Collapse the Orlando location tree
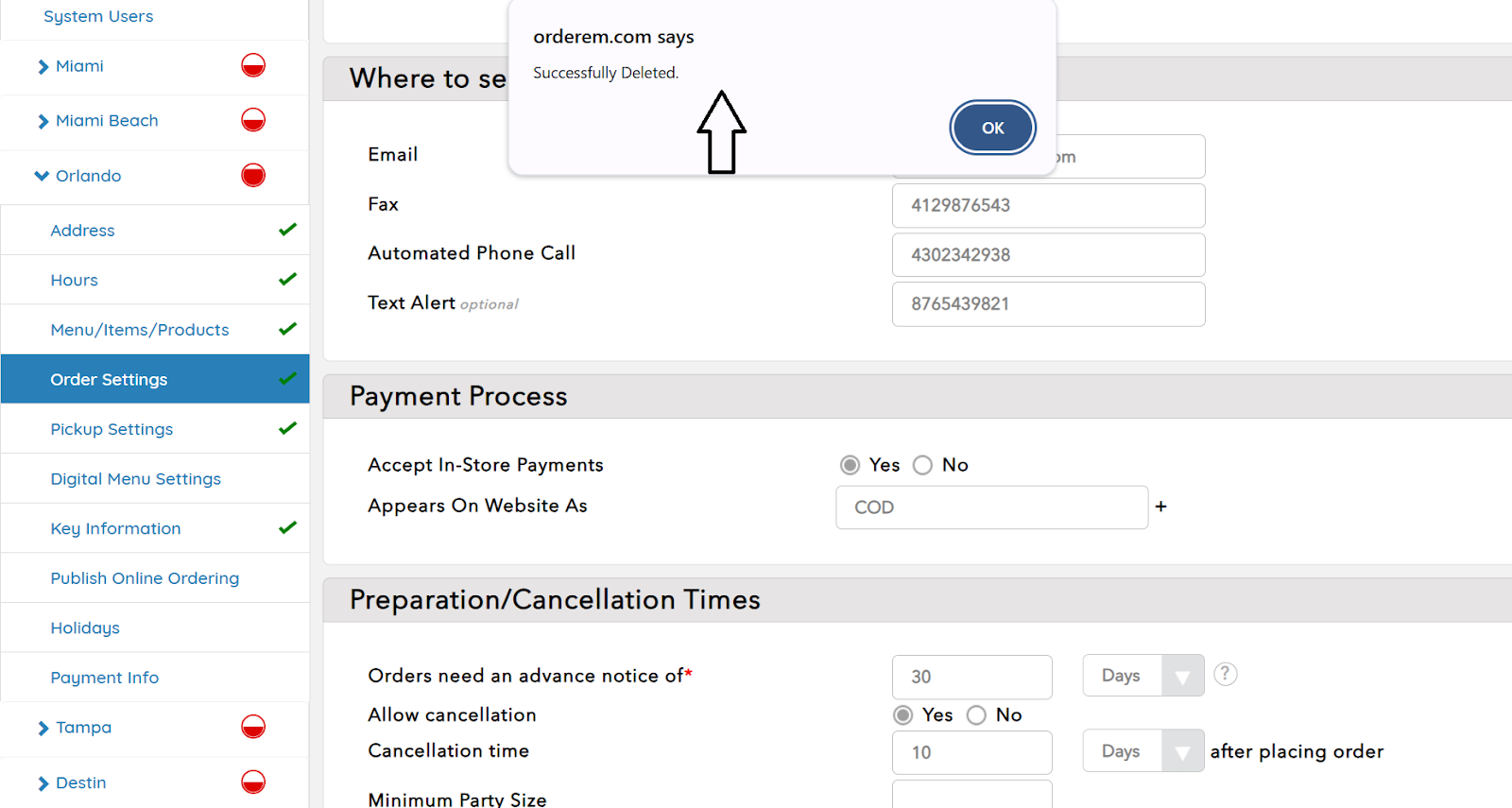The image size is (1512, 808). point(42,176)
